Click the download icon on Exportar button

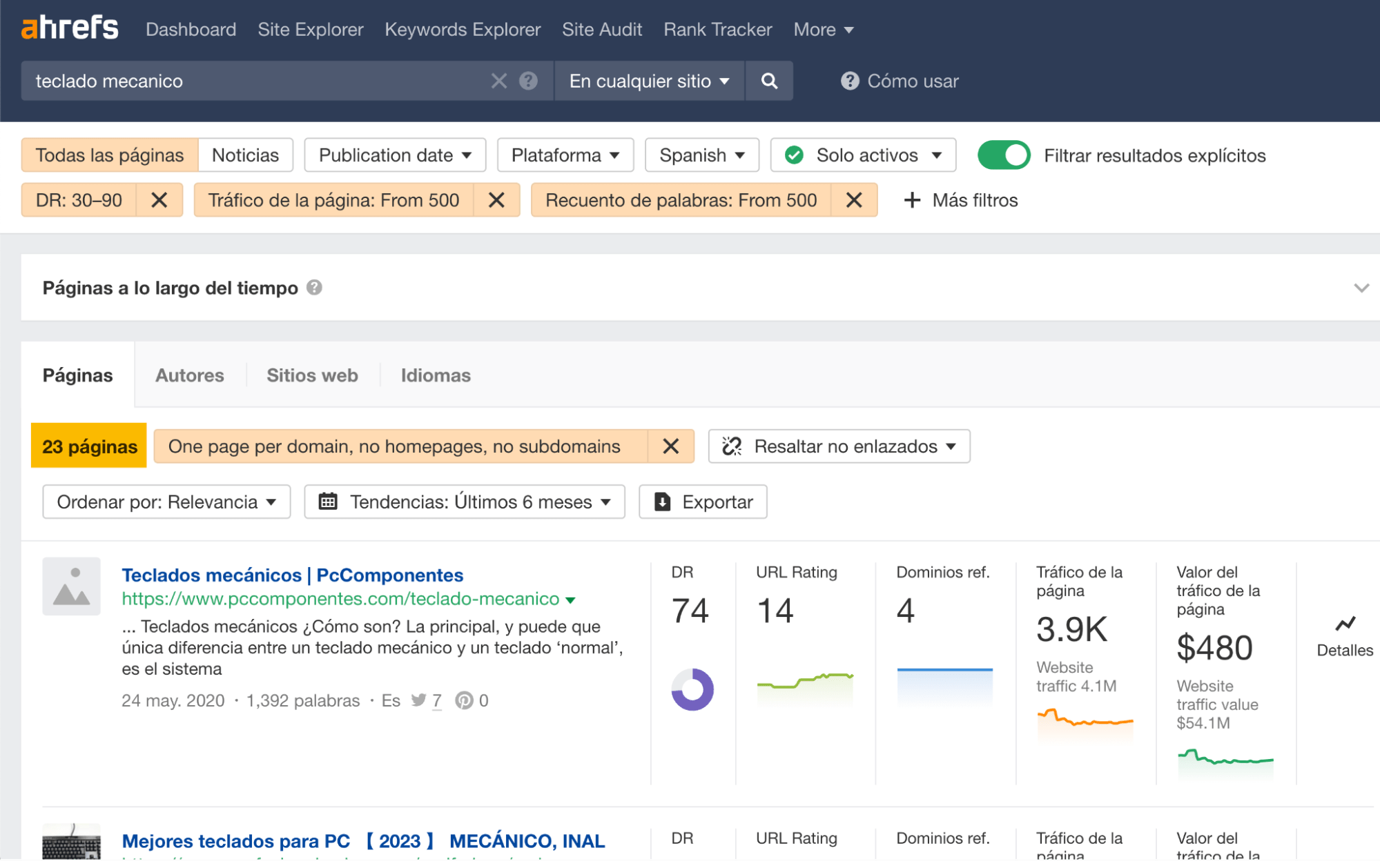point(662,502)
